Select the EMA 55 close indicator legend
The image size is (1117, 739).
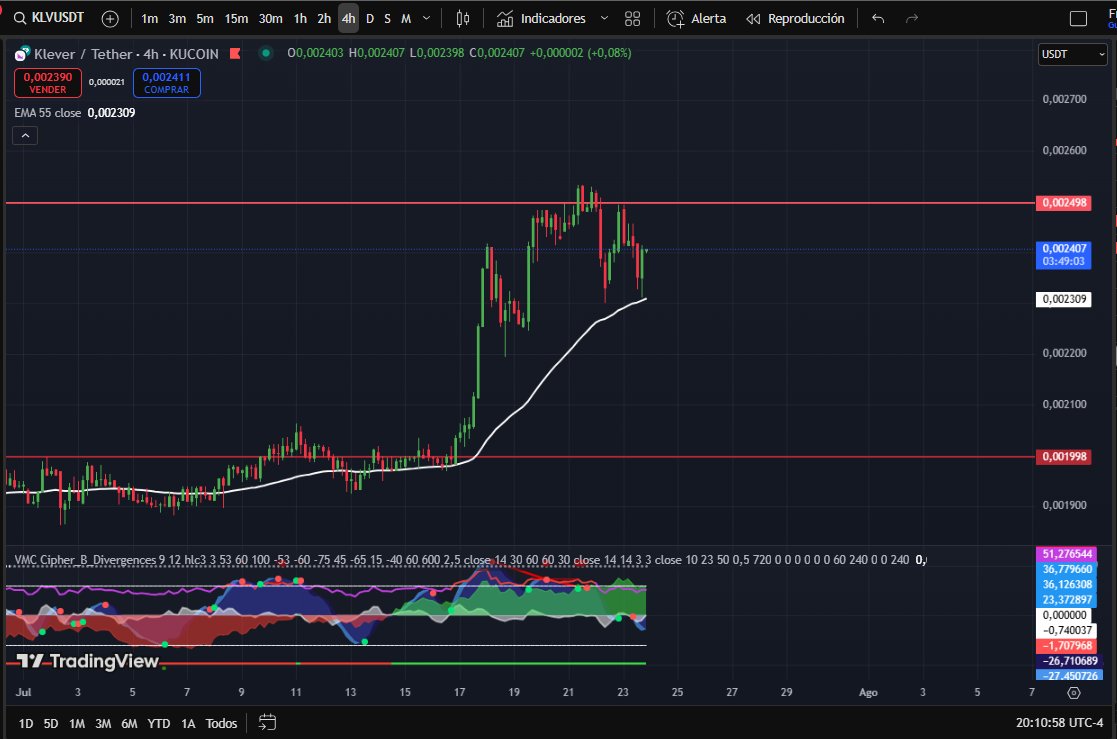(x=48, y=113)
